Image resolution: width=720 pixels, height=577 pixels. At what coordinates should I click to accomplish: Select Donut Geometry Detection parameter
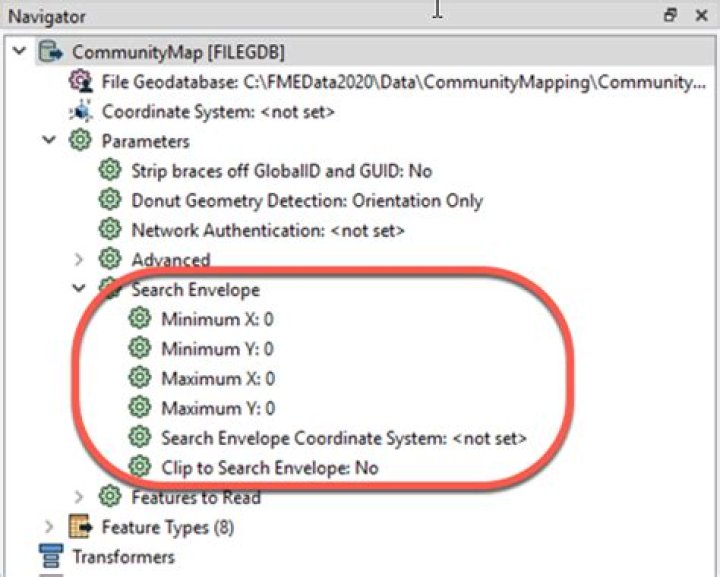coord(306,201)
